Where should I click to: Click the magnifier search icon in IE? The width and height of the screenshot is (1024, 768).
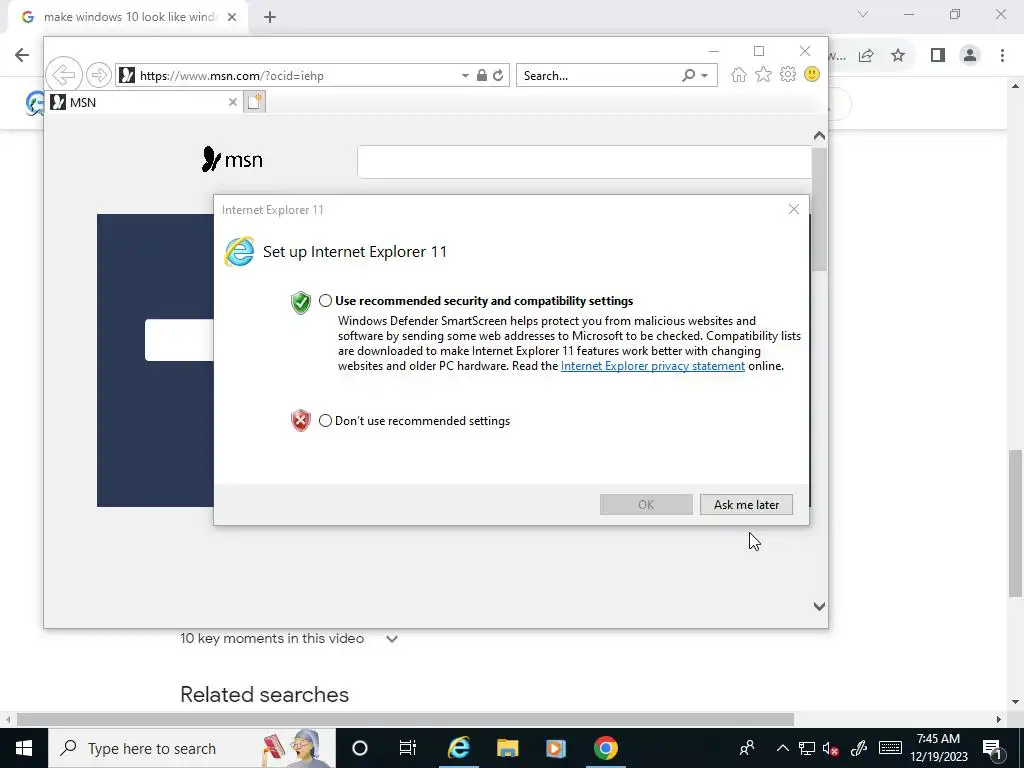click(x=688, y=76)
